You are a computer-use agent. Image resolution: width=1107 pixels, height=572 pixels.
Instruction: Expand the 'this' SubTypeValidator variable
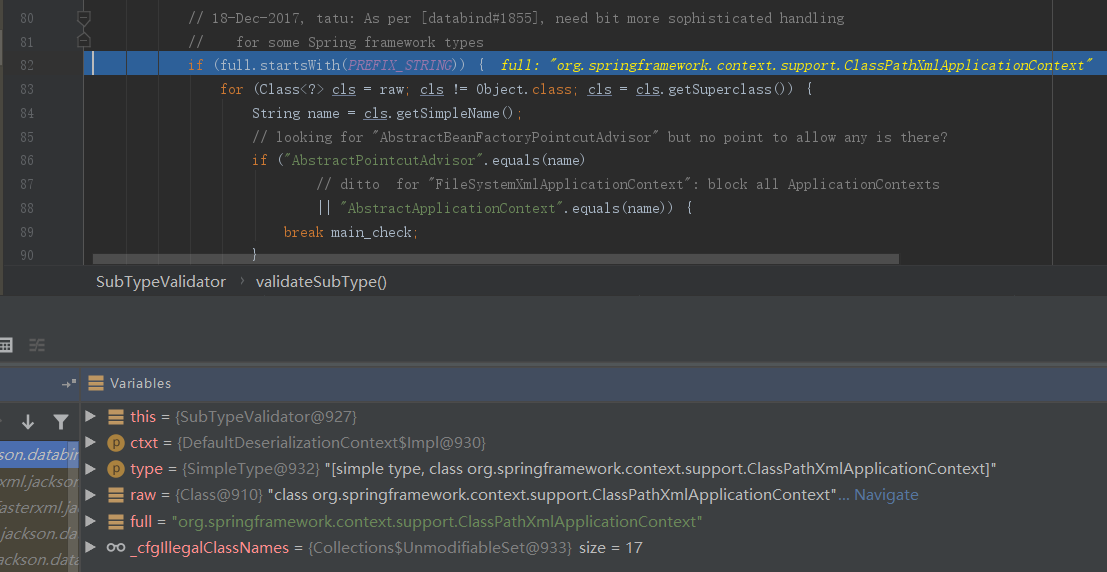point(91,416)
